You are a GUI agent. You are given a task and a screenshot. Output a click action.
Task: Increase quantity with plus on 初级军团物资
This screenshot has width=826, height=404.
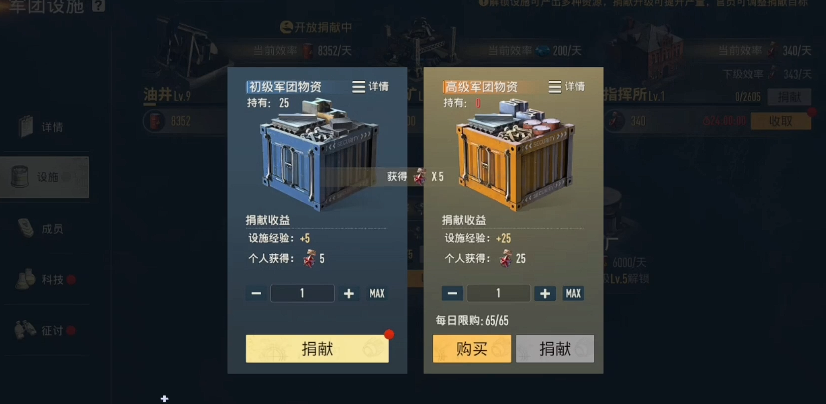[x=349, y=293]
